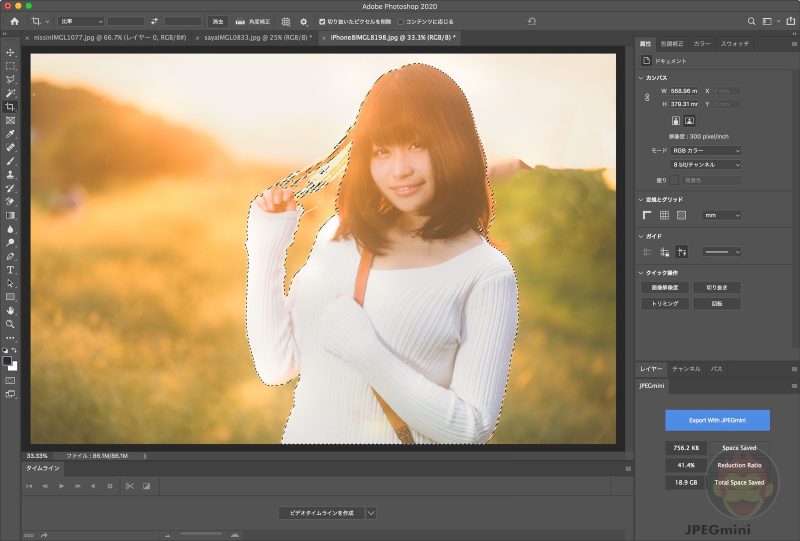Click the Image Size quick action button
Image resolution: width=800 pixels, height=541 pixels.
tap(665, 288)
